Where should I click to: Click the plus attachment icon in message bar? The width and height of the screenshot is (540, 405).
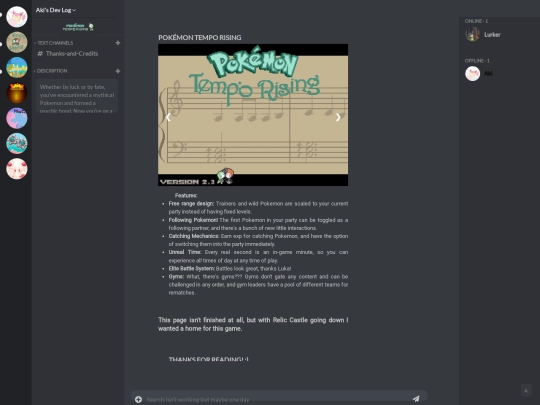[x=138, y=399]
